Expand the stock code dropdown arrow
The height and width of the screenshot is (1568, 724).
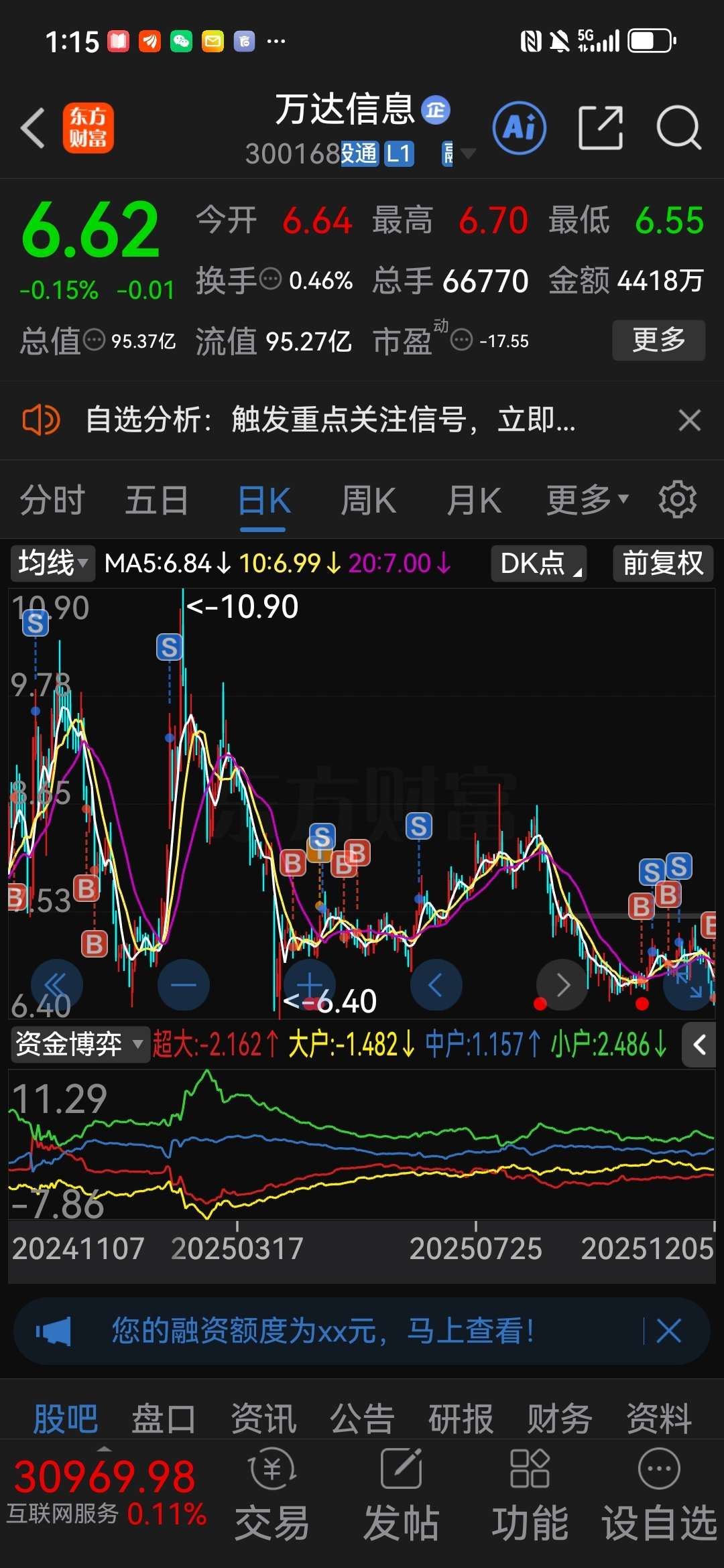point(468,154)
